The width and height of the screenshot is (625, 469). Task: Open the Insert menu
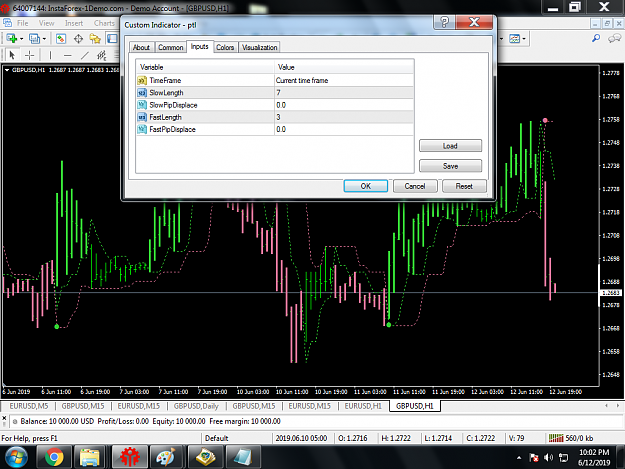pos(74,23)
